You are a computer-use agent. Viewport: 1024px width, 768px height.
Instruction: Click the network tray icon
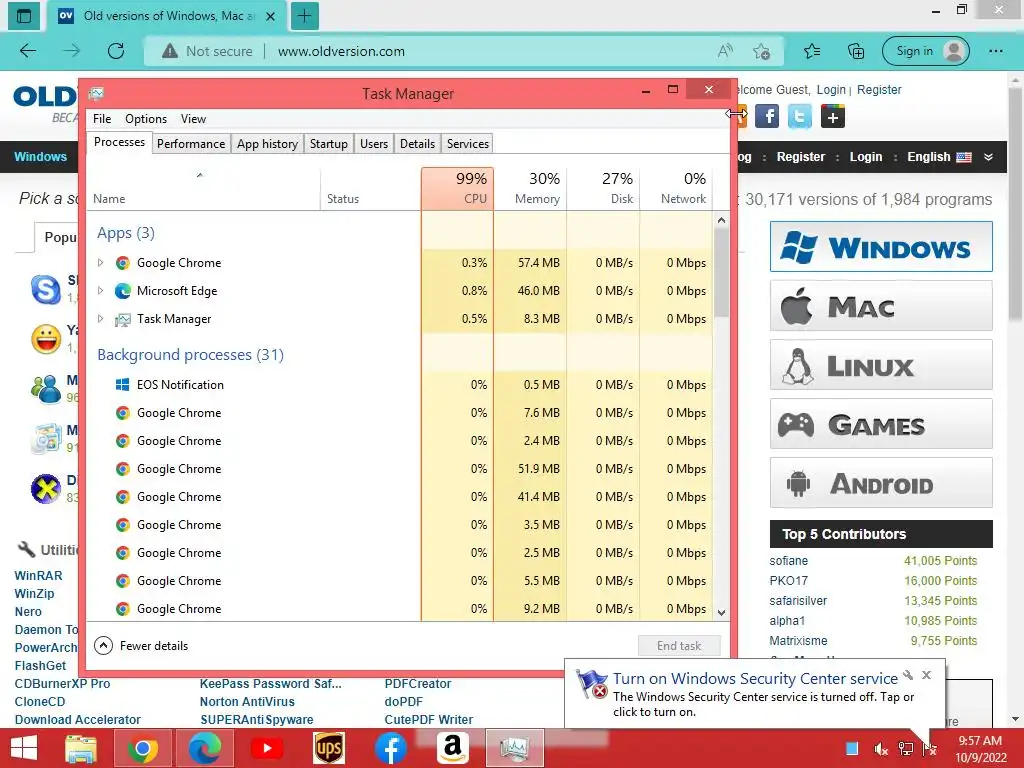click(906, 749)
